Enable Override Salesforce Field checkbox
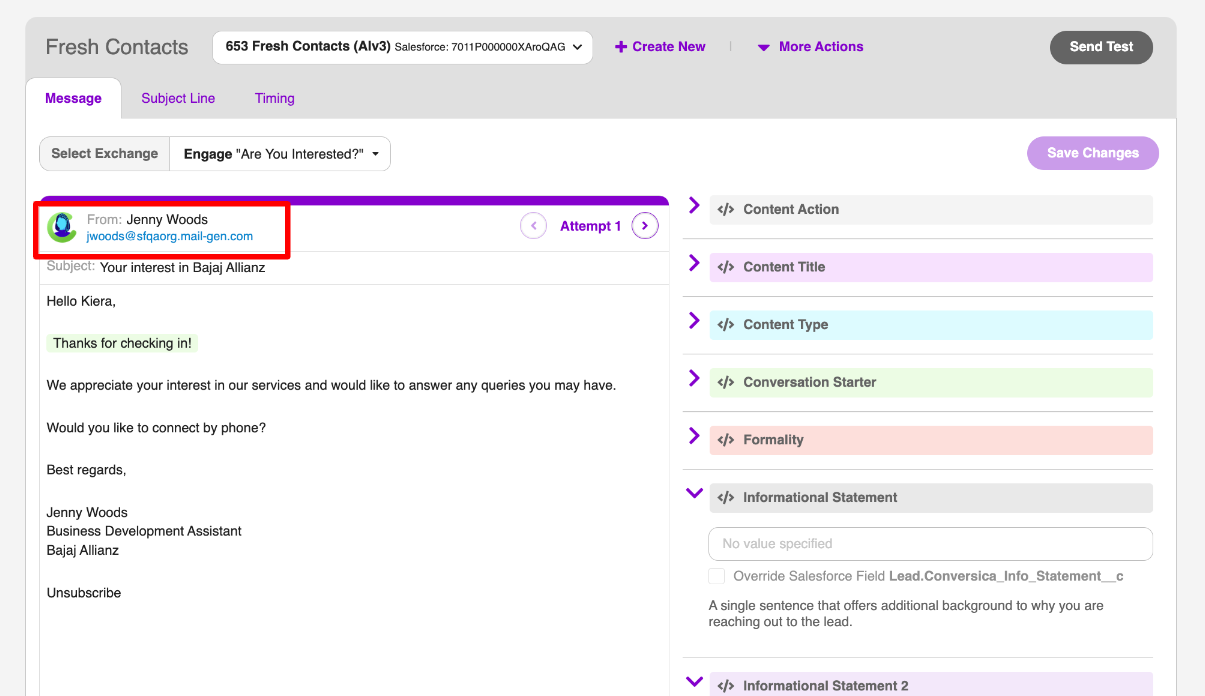1205x696 pixels. tap(716, 576)
